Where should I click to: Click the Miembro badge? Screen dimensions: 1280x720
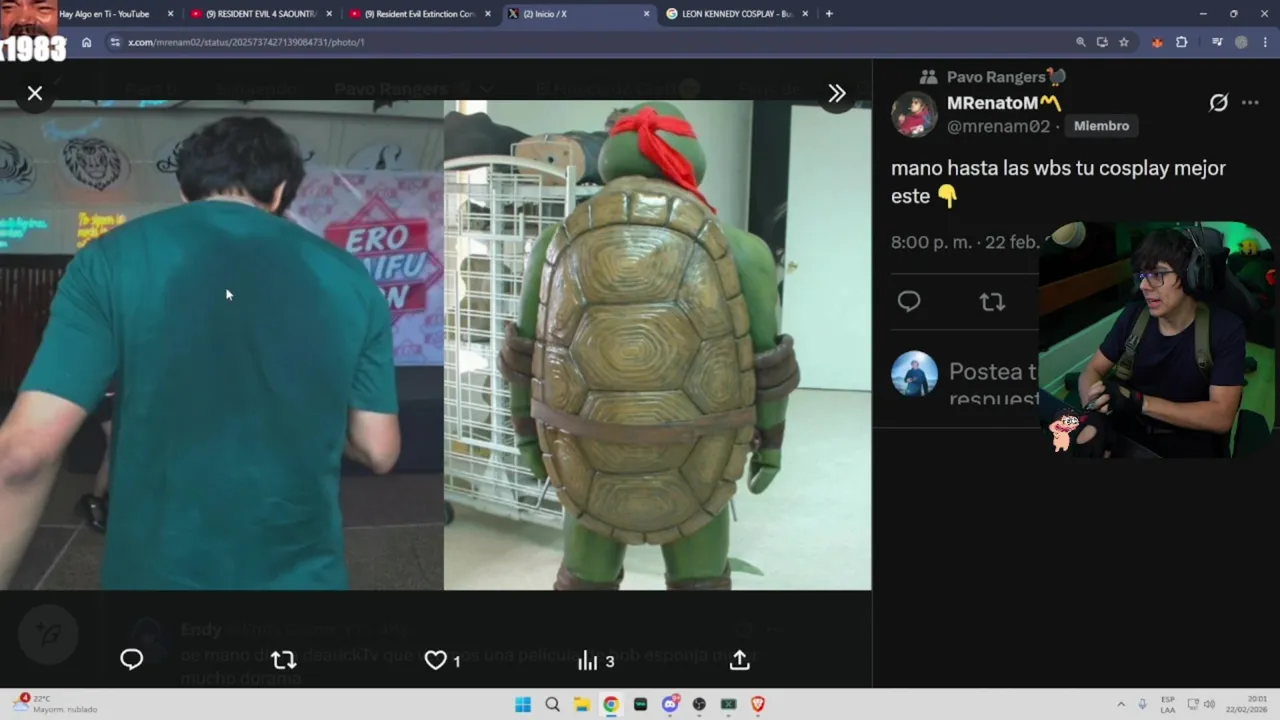[x=1101, y=126]
